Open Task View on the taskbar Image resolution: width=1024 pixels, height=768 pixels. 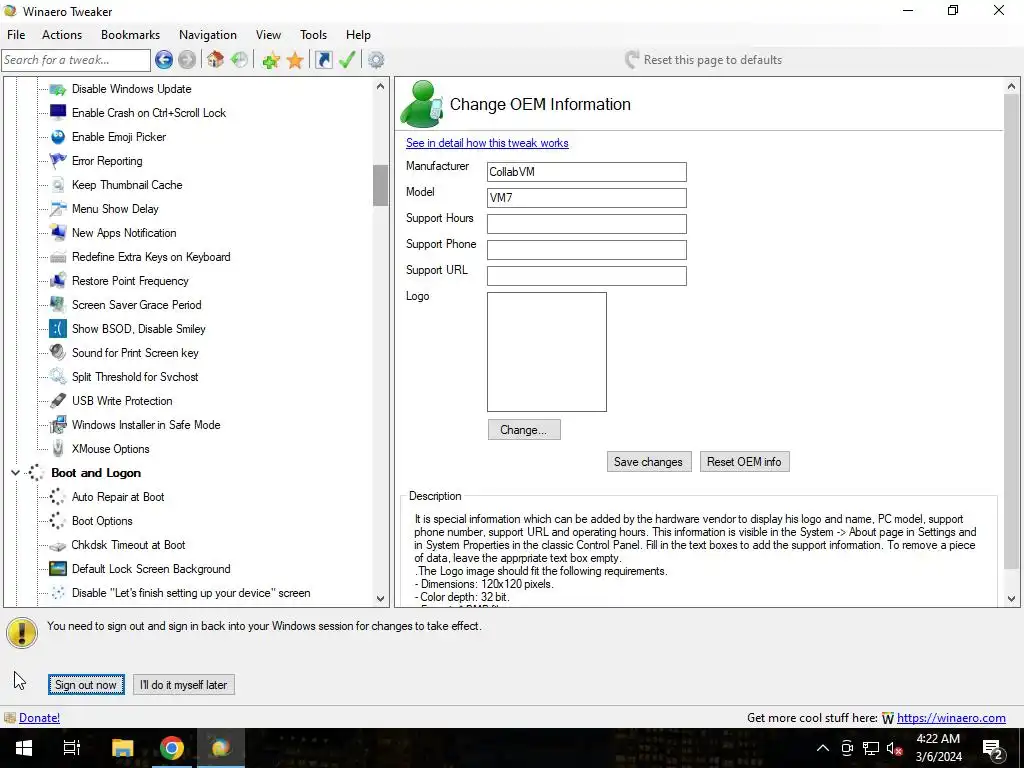(72, 748)
